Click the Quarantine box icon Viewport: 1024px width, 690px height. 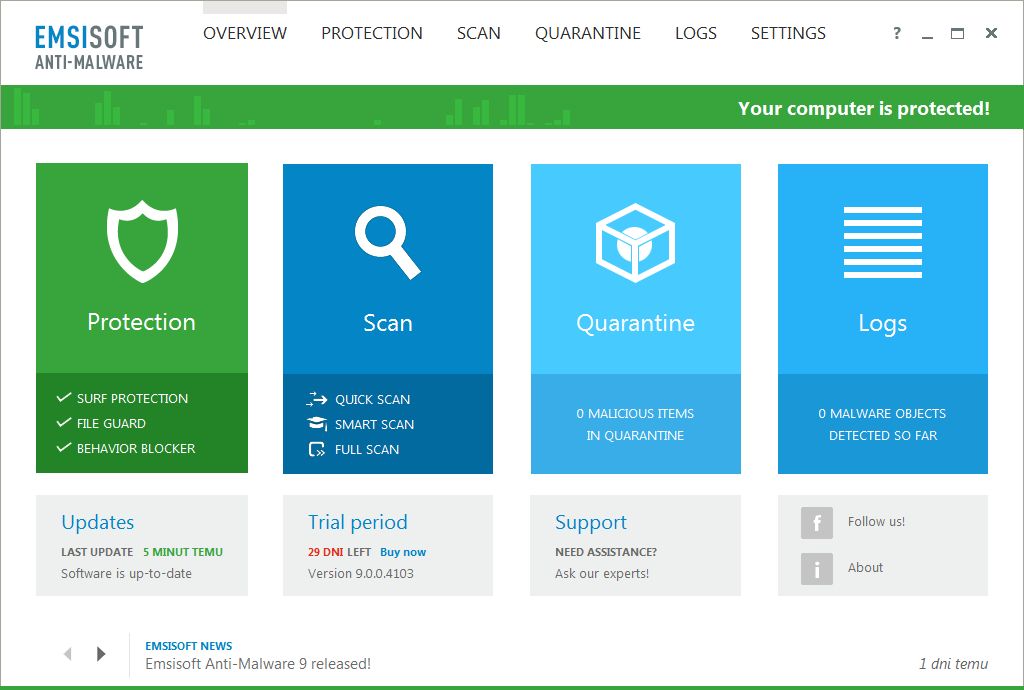[635, 243]
